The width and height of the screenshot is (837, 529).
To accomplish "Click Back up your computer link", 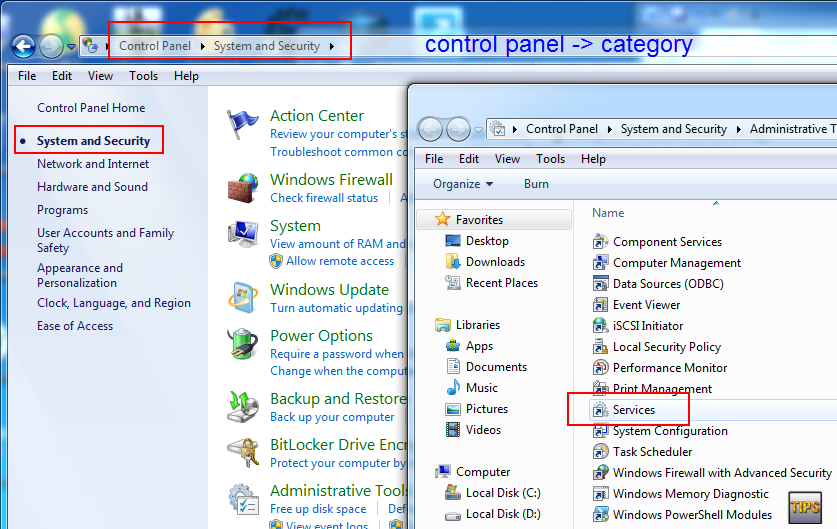I will (x=332, y=417).
